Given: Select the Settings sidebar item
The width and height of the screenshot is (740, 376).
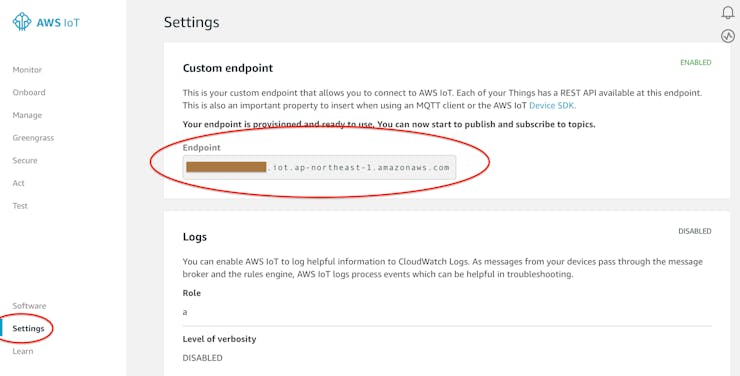Looking at the screenshot, I should [28, 328].
